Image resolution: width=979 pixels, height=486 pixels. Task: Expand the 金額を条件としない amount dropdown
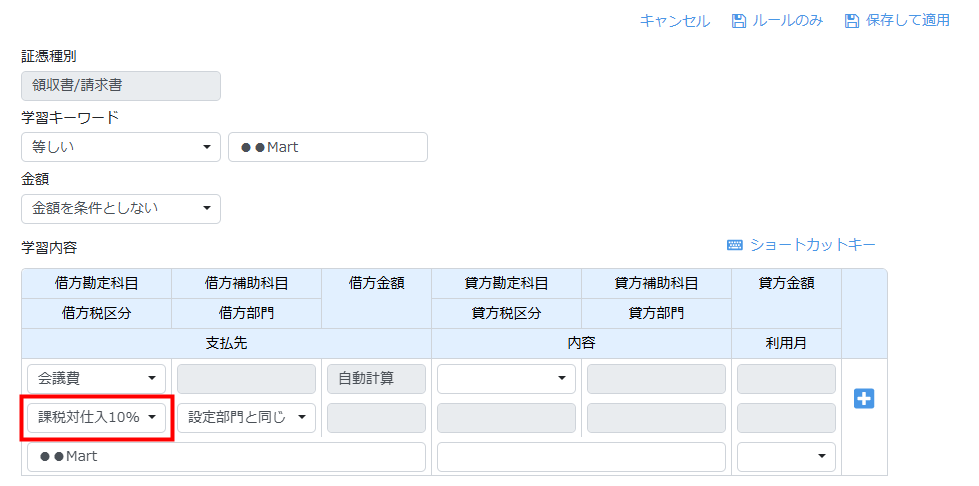[x=120, y=209]
